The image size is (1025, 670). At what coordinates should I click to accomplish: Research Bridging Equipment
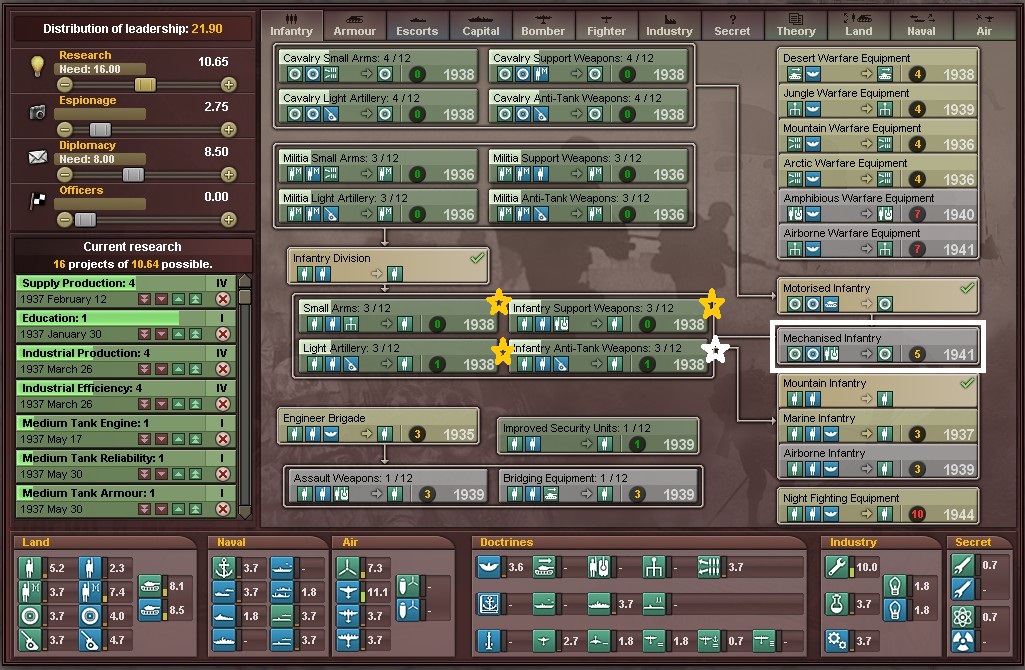coord(598,486)
